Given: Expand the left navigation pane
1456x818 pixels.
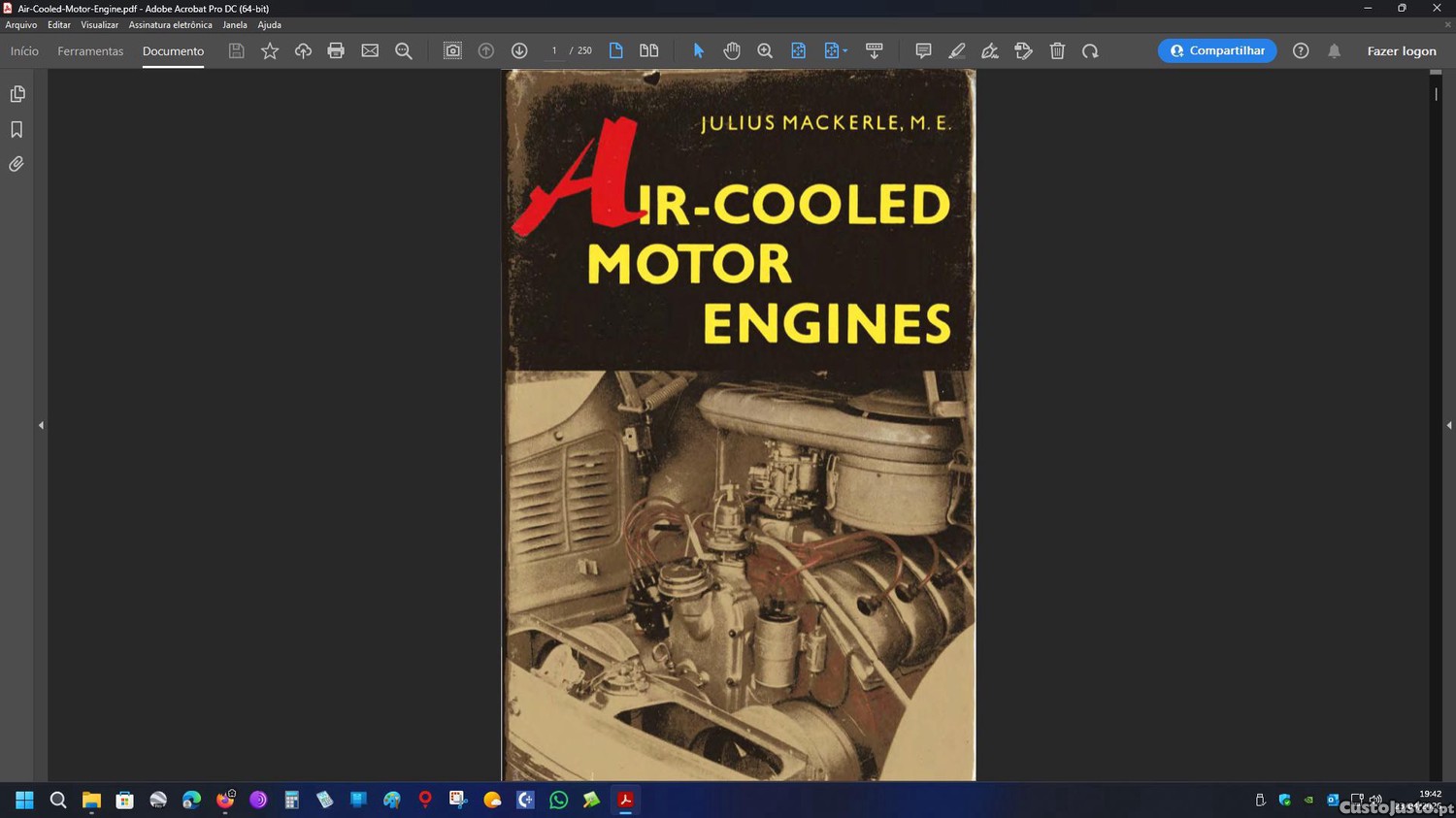Looking at the screenshot, I should point(41,425).
